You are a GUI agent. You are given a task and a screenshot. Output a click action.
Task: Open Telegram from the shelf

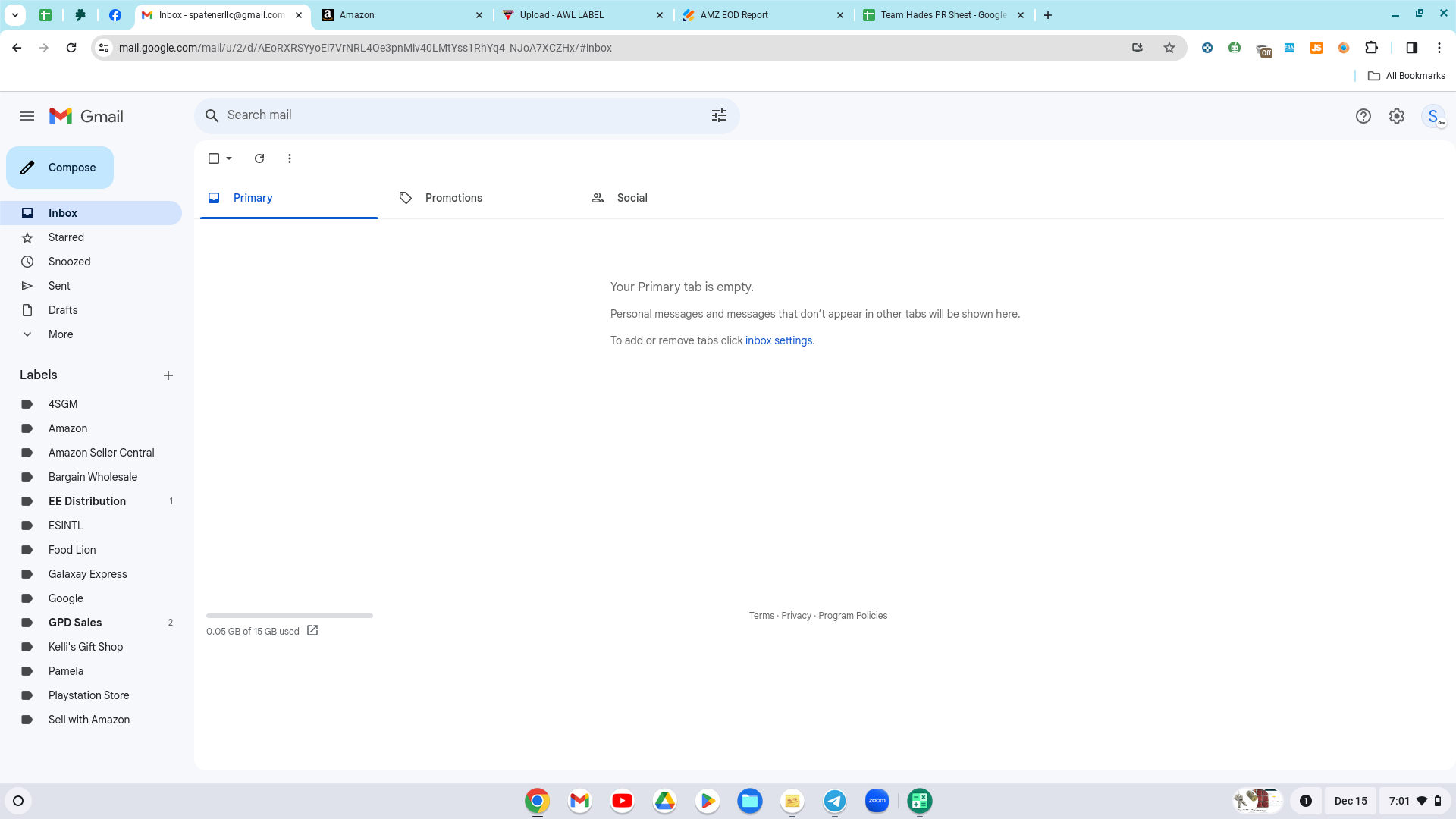[834, 801]
